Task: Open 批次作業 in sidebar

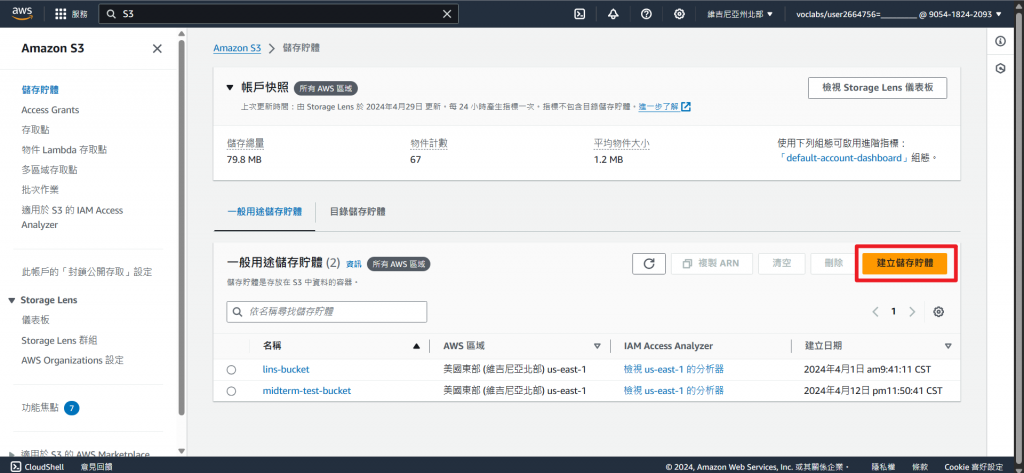Action: 40,190
